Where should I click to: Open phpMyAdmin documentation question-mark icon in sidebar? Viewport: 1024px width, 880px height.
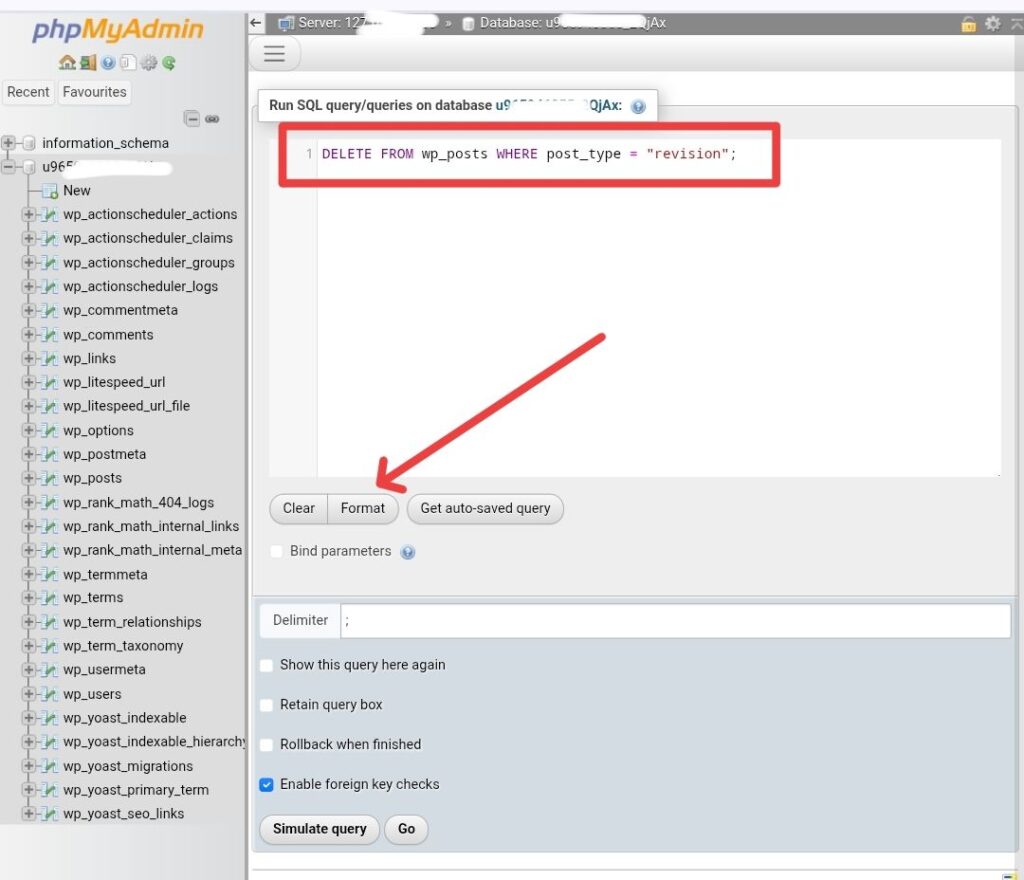pyautogui.click(x=108, y=62)
